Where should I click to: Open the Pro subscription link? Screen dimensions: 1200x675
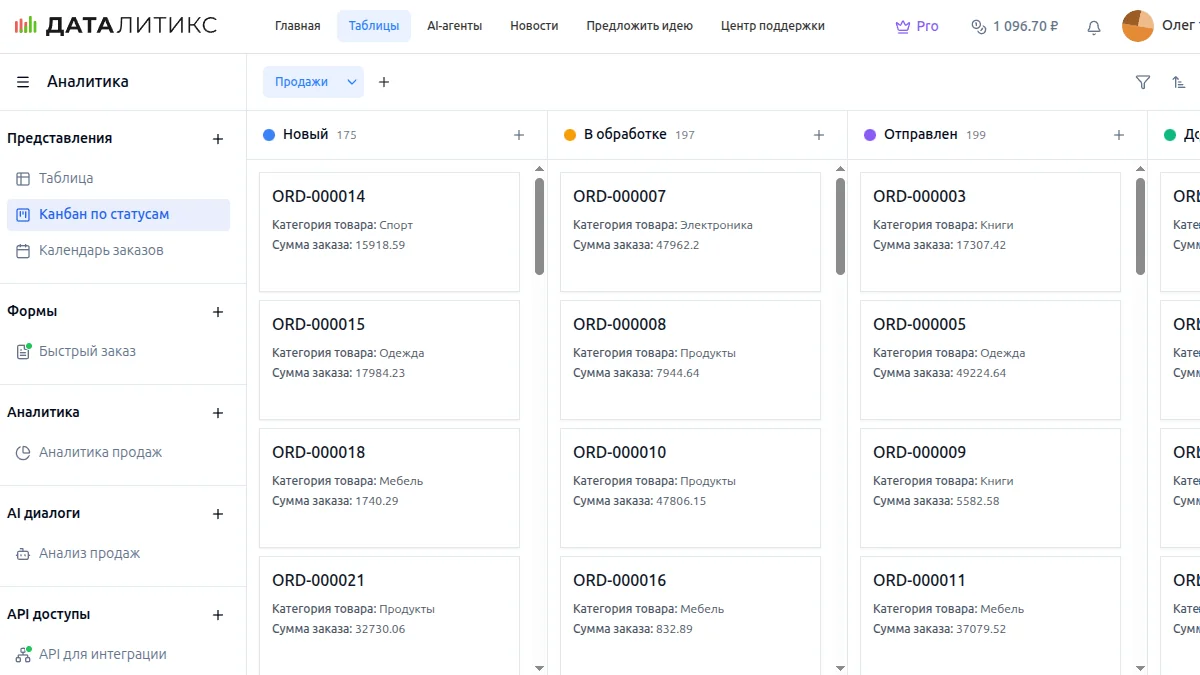(x=917, y=26)
